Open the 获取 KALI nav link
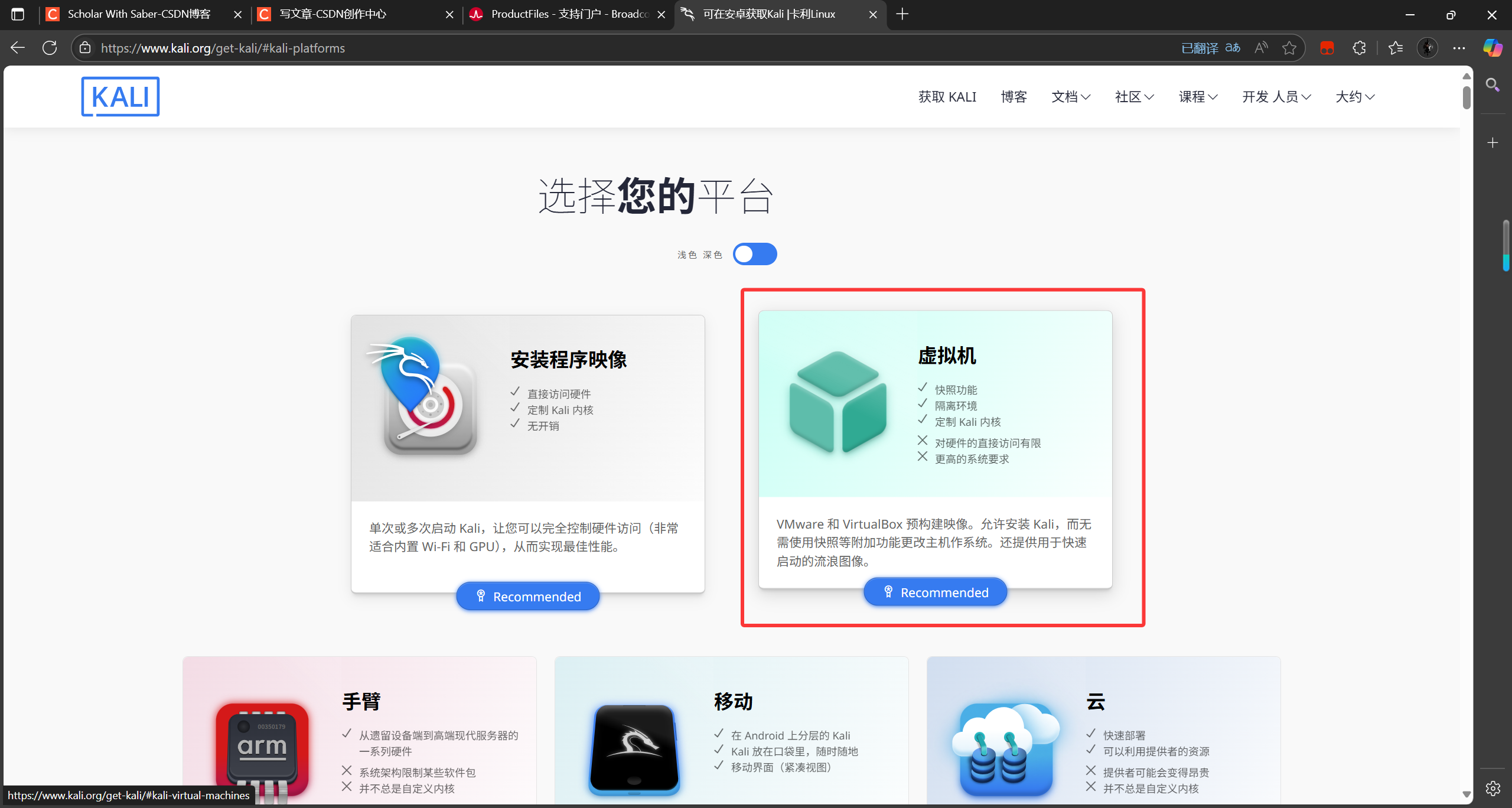Screen dimensions: 1512x808 (x=947, y=97)
